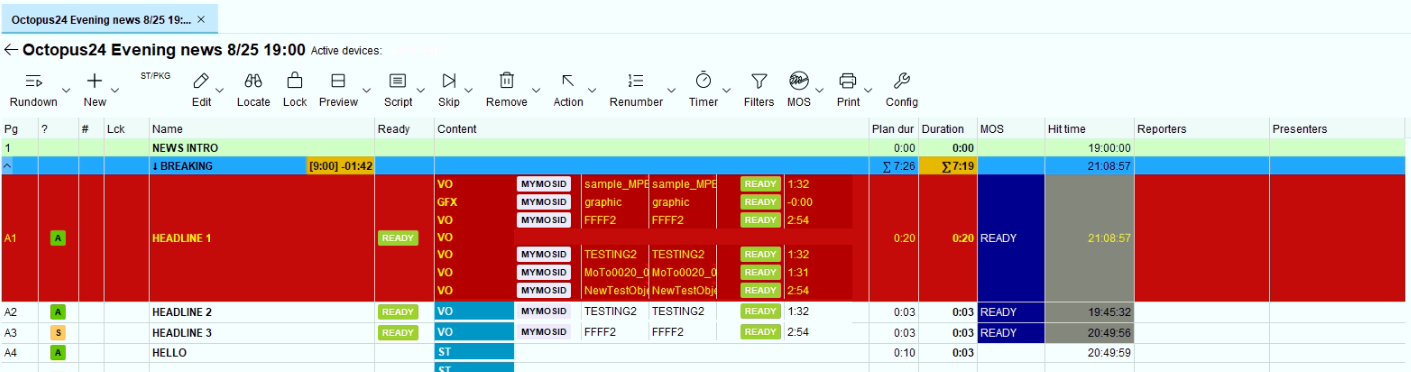Click the Remove trash icon
1411x372 pixels.
(x=507, y=81)
